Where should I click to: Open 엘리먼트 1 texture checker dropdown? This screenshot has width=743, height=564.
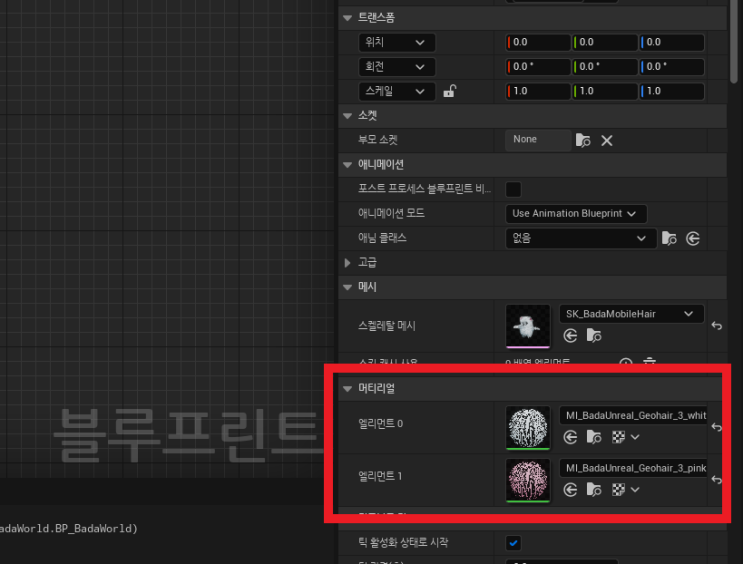click(x=625, y=490)
